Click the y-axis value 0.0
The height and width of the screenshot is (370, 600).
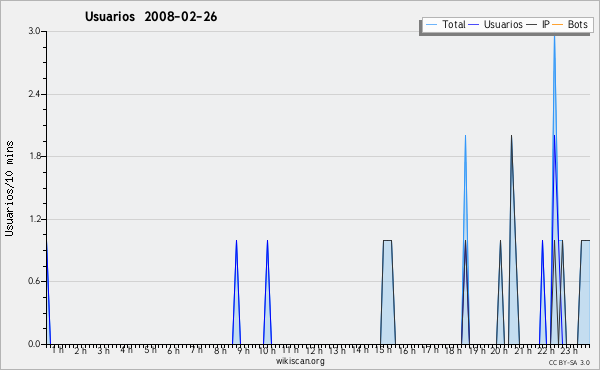(x=34, y=344)
